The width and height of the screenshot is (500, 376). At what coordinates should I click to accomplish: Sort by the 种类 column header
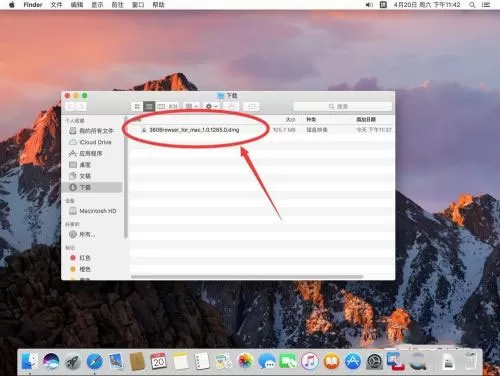click(311, 119)
